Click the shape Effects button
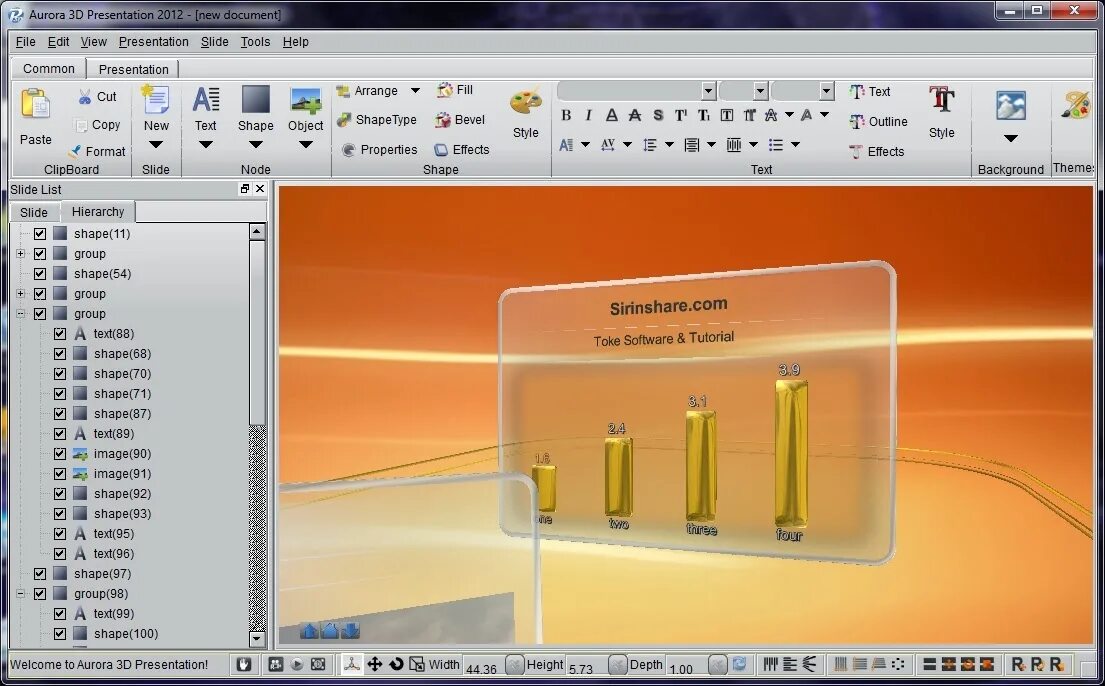The height and width of the screenshot is (686, 1105). 462,149
